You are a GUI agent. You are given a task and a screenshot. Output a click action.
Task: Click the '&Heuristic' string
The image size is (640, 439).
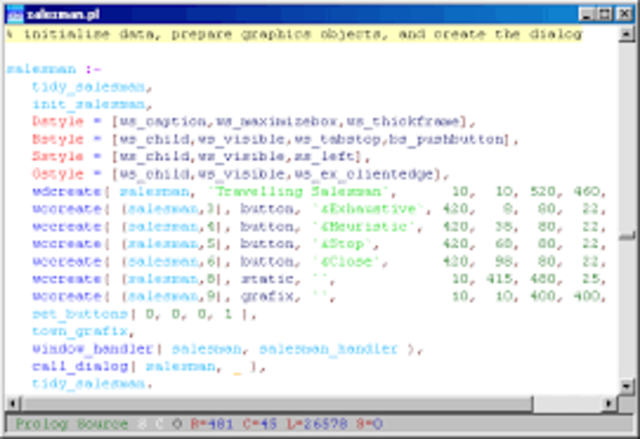click(x=365, y=226)
